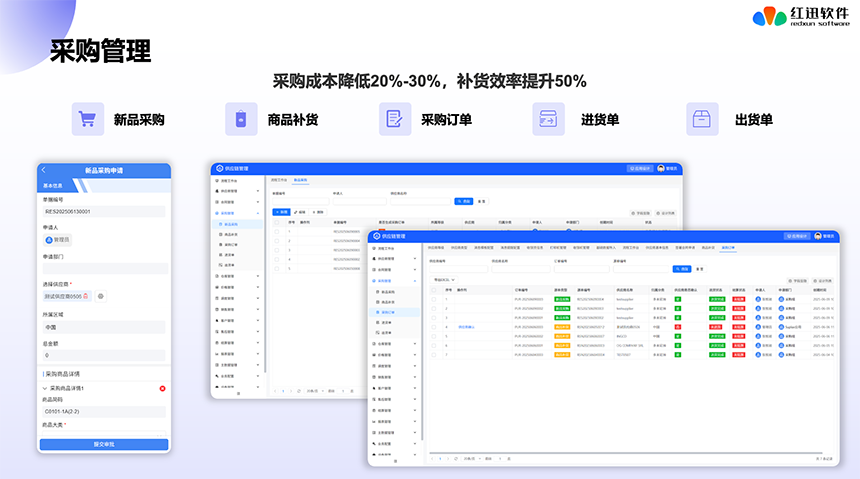
Task: Tick the checkbox for order row 1
Action: point(434,298)
